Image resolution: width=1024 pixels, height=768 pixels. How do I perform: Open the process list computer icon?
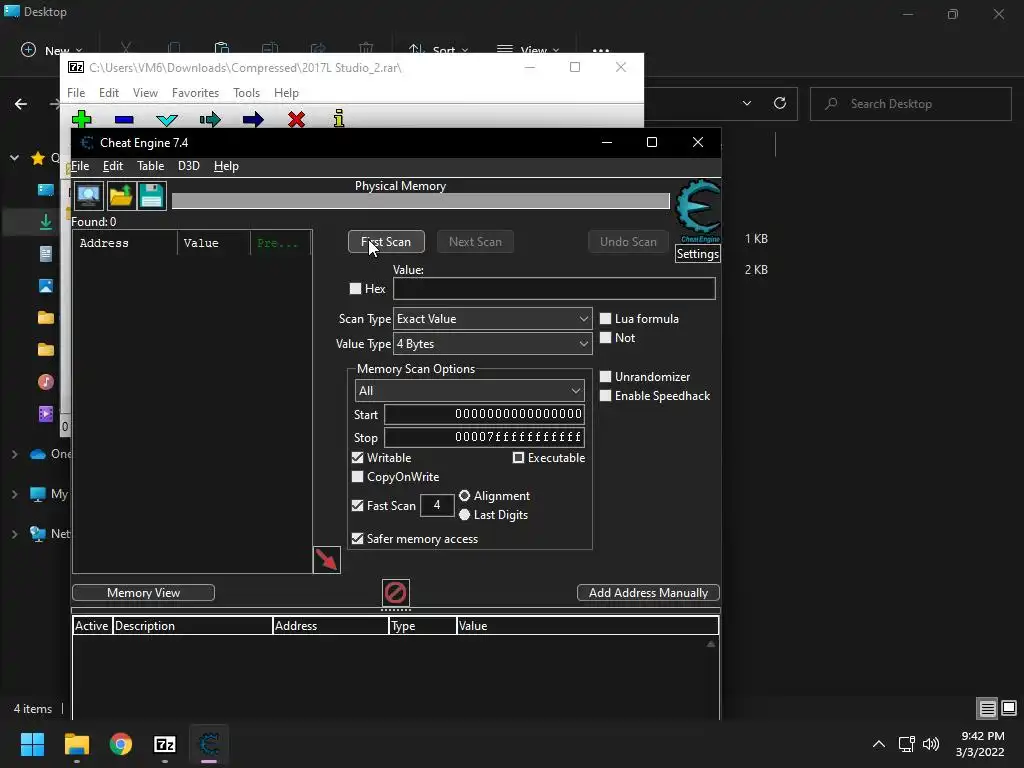[89, 195]
